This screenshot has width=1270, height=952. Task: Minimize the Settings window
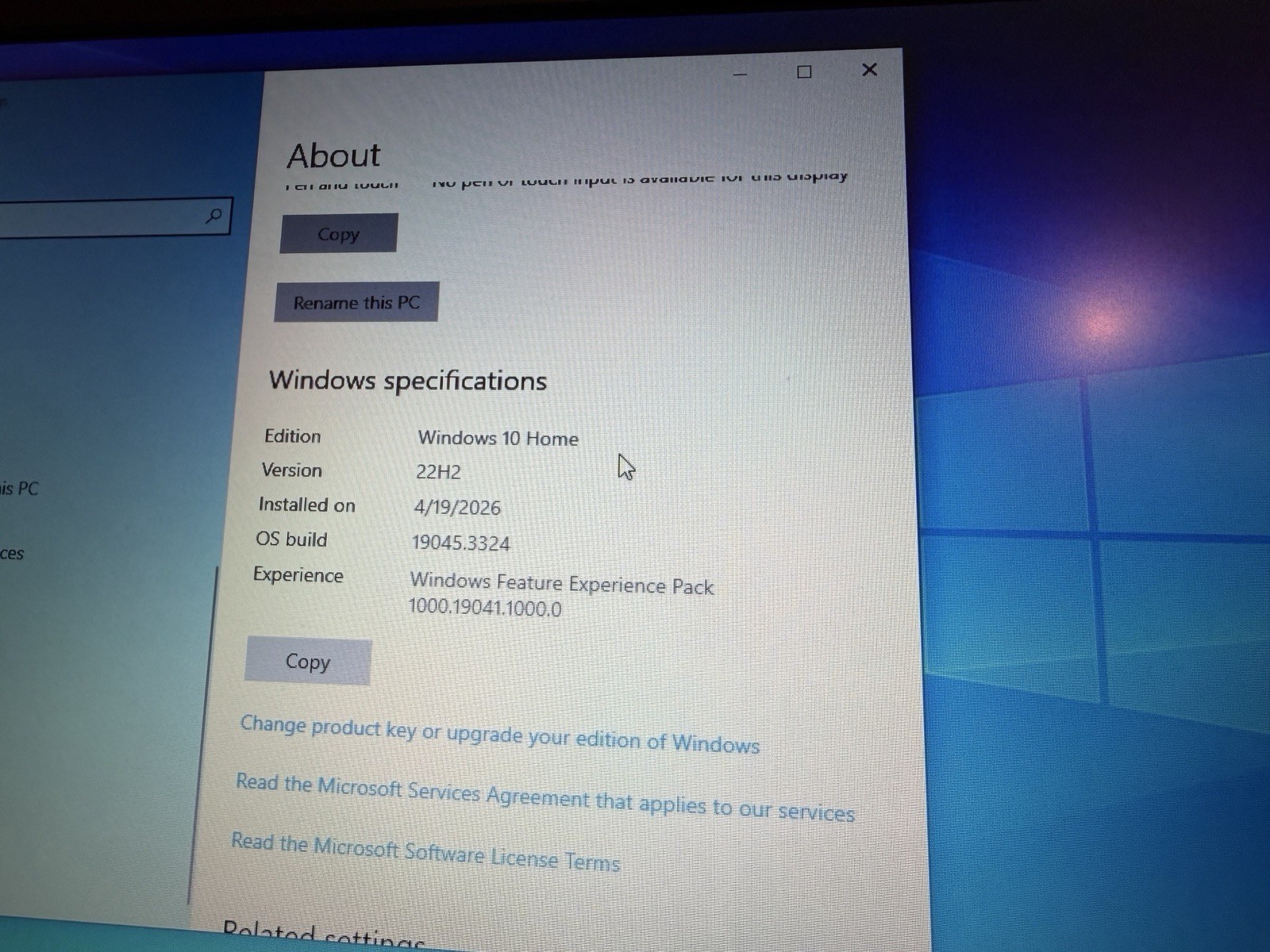(740, 73)
